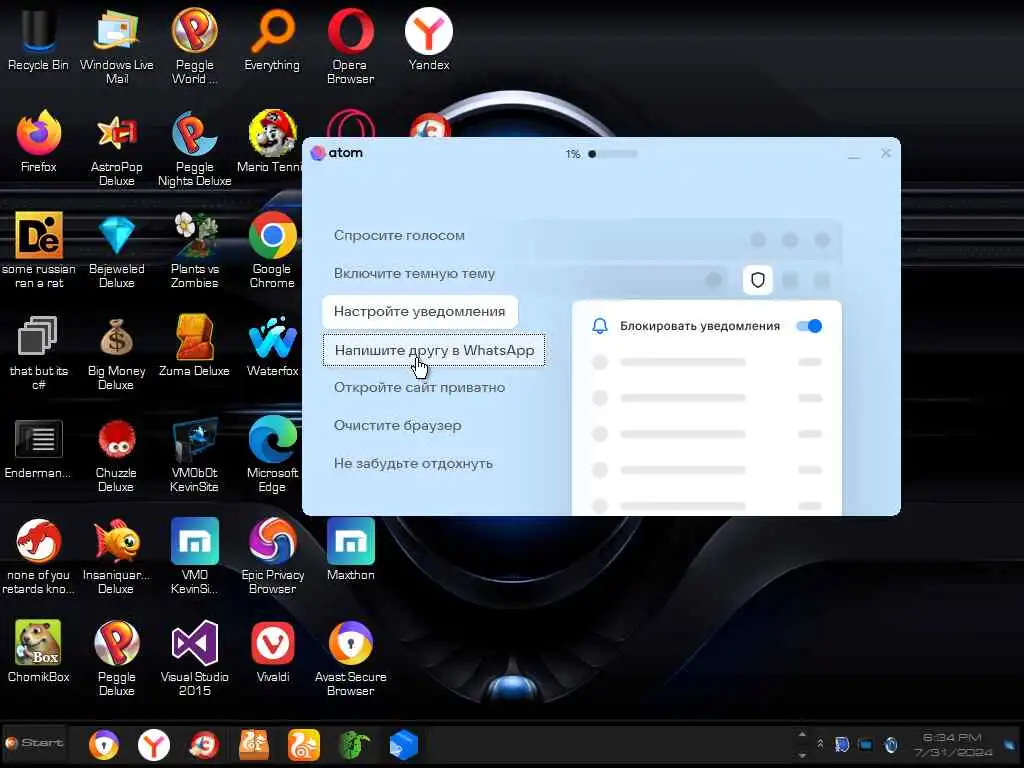Open the Yandex desktop shortcut
The height and width of the screenshot is (768, 1024).
click(x=429, y=39)
